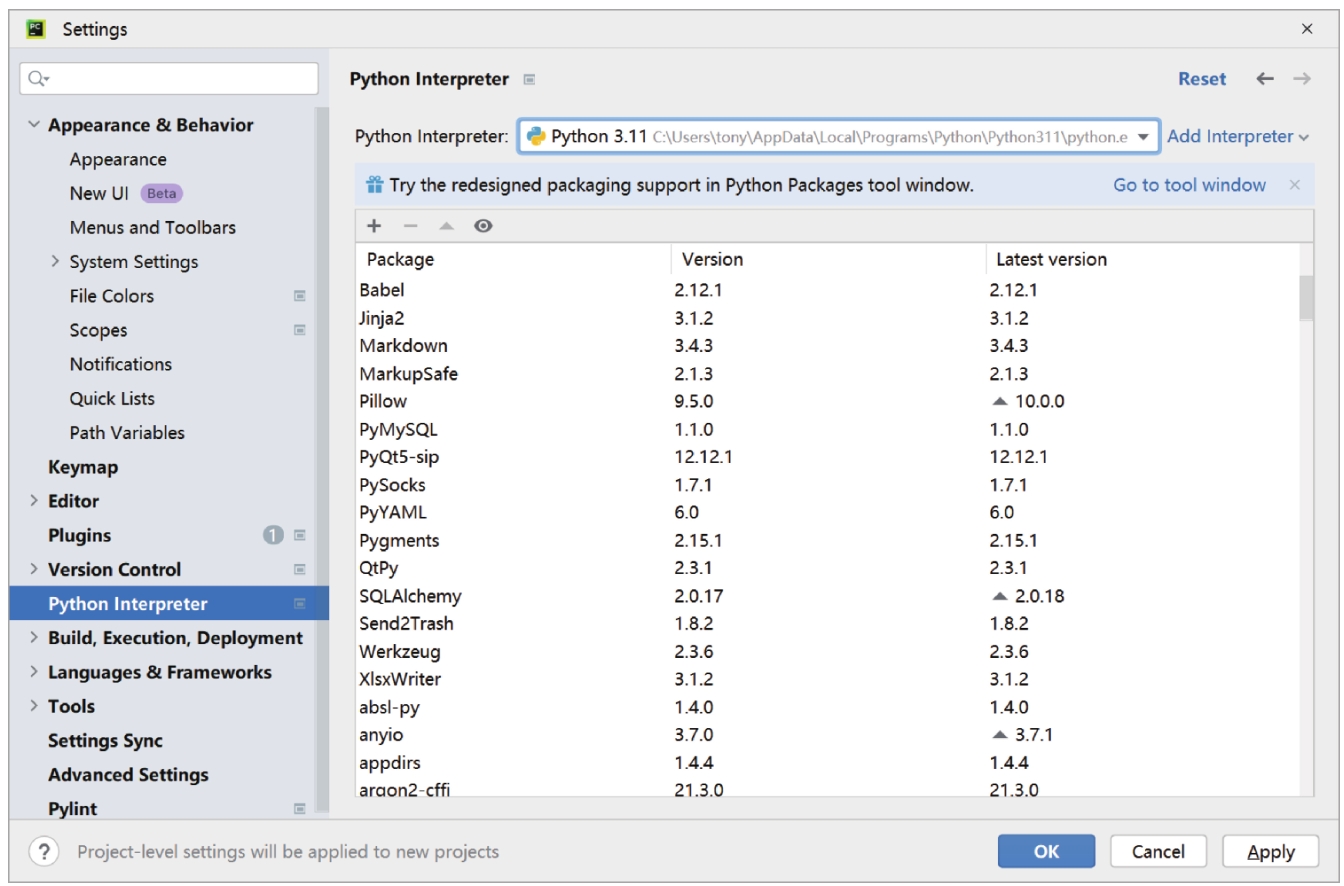This screenshot has height=886, width=1344.
Task: Select Keymap in the settings tree
Action: [83, 467]
